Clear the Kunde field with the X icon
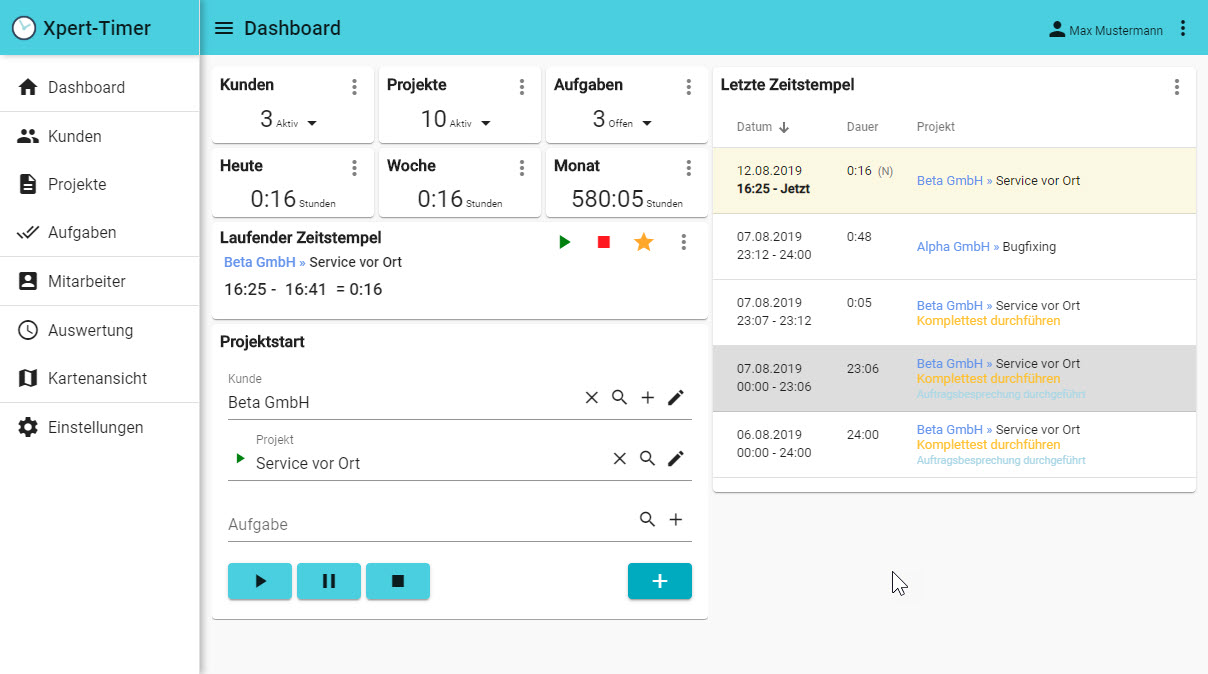Viewport: 1208px width, 674px height. 591,398
